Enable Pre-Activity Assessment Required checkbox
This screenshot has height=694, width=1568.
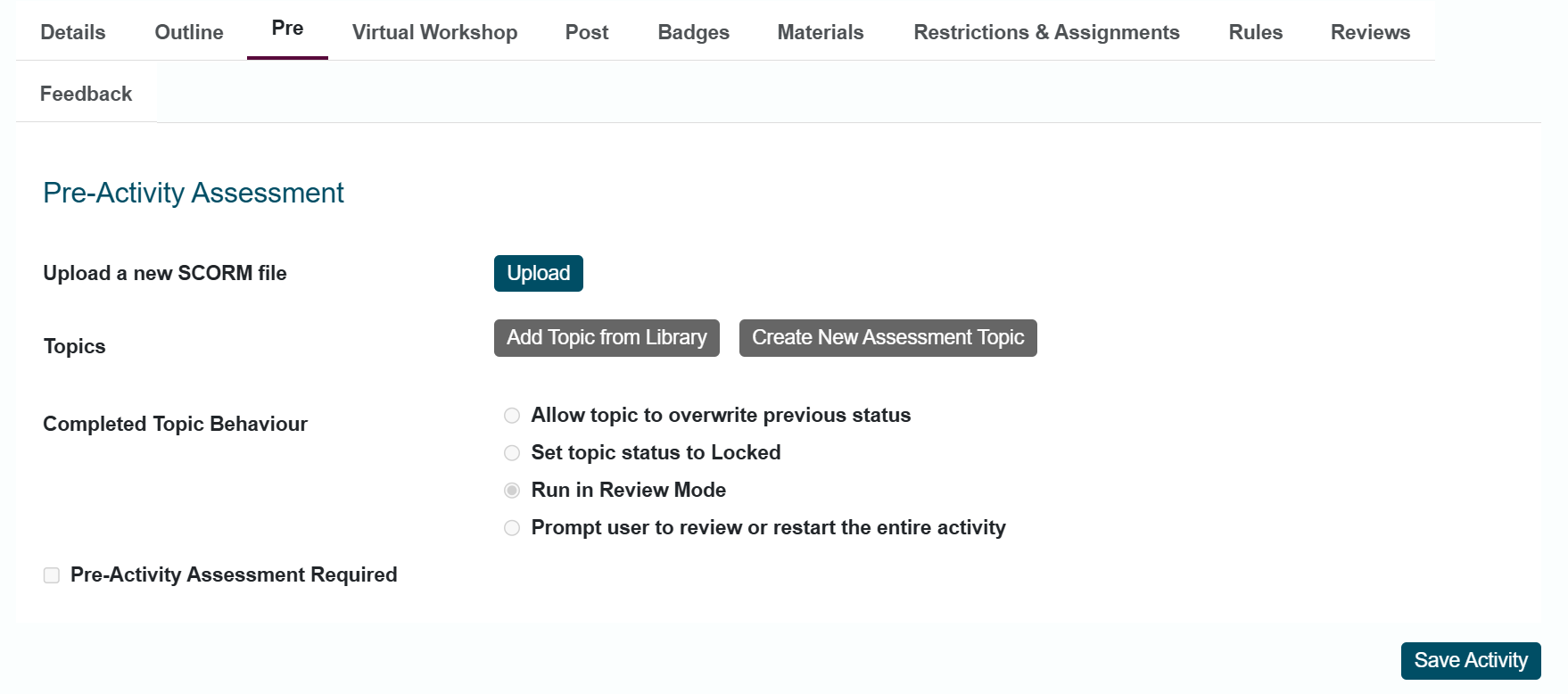52,575
